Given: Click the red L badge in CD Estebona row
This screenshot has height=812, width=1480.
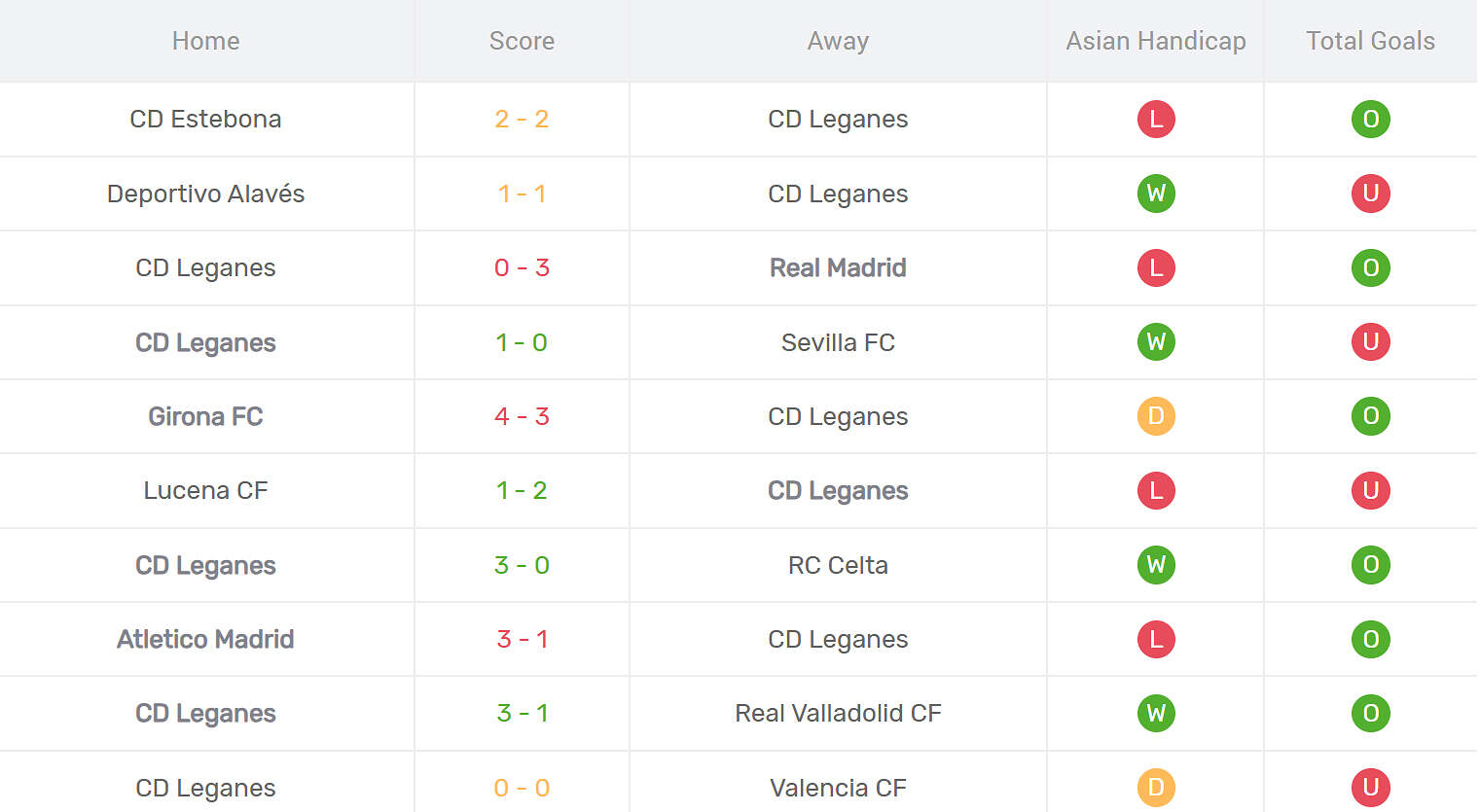Looking at the screenshot, I should (1156, 119).
